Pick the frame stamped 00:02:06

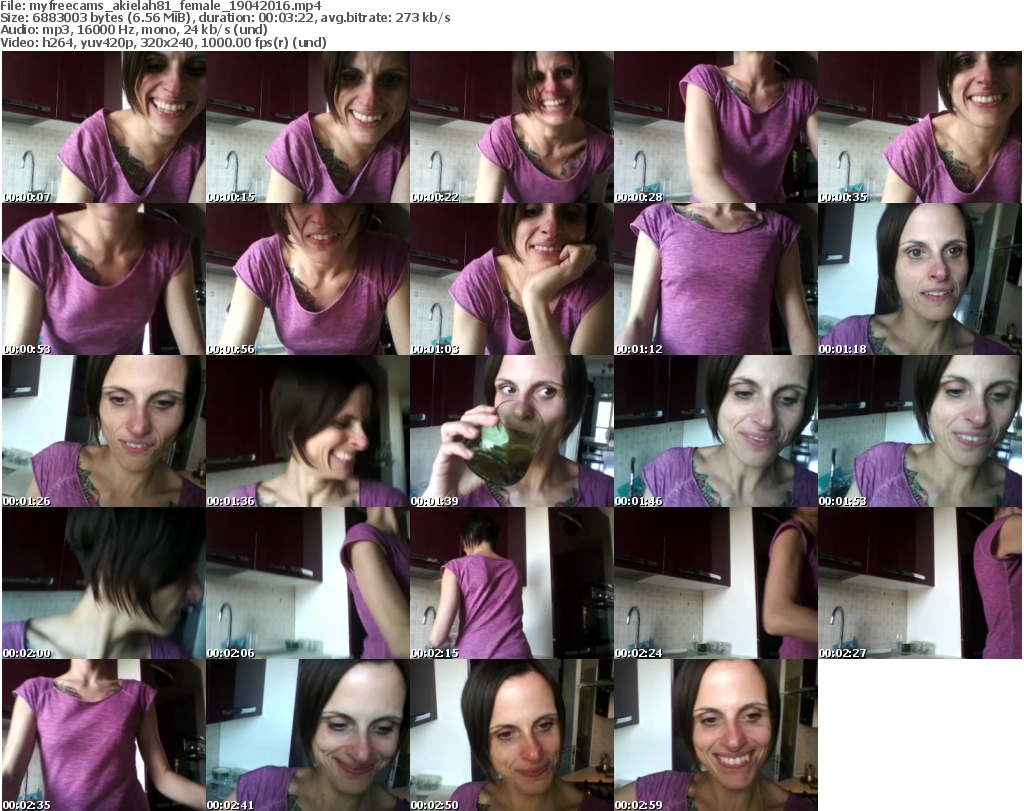point(308,583)
